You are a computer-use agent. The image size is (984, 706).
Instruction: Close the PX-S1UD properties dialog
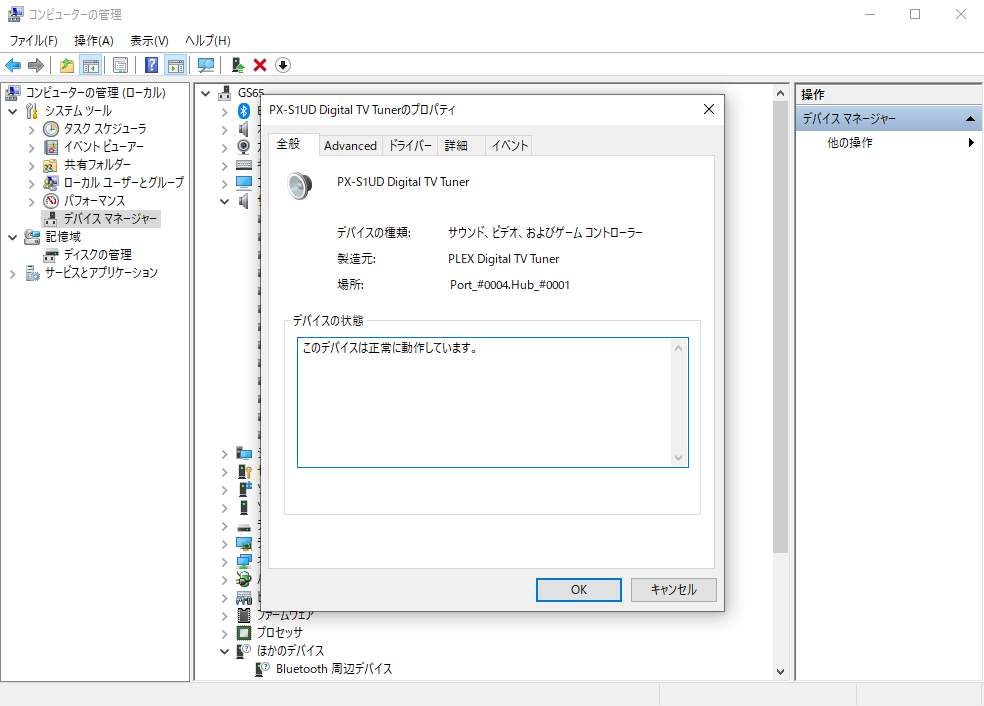point(709,109)
